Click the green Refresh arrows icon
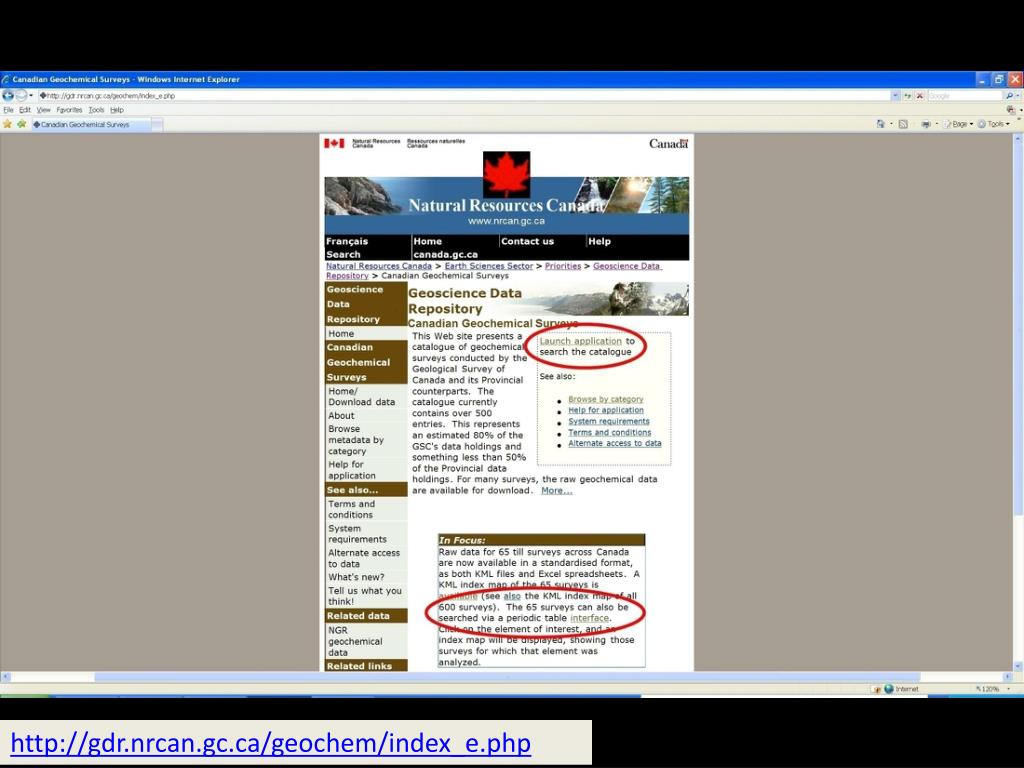 [x=908, y=95]
